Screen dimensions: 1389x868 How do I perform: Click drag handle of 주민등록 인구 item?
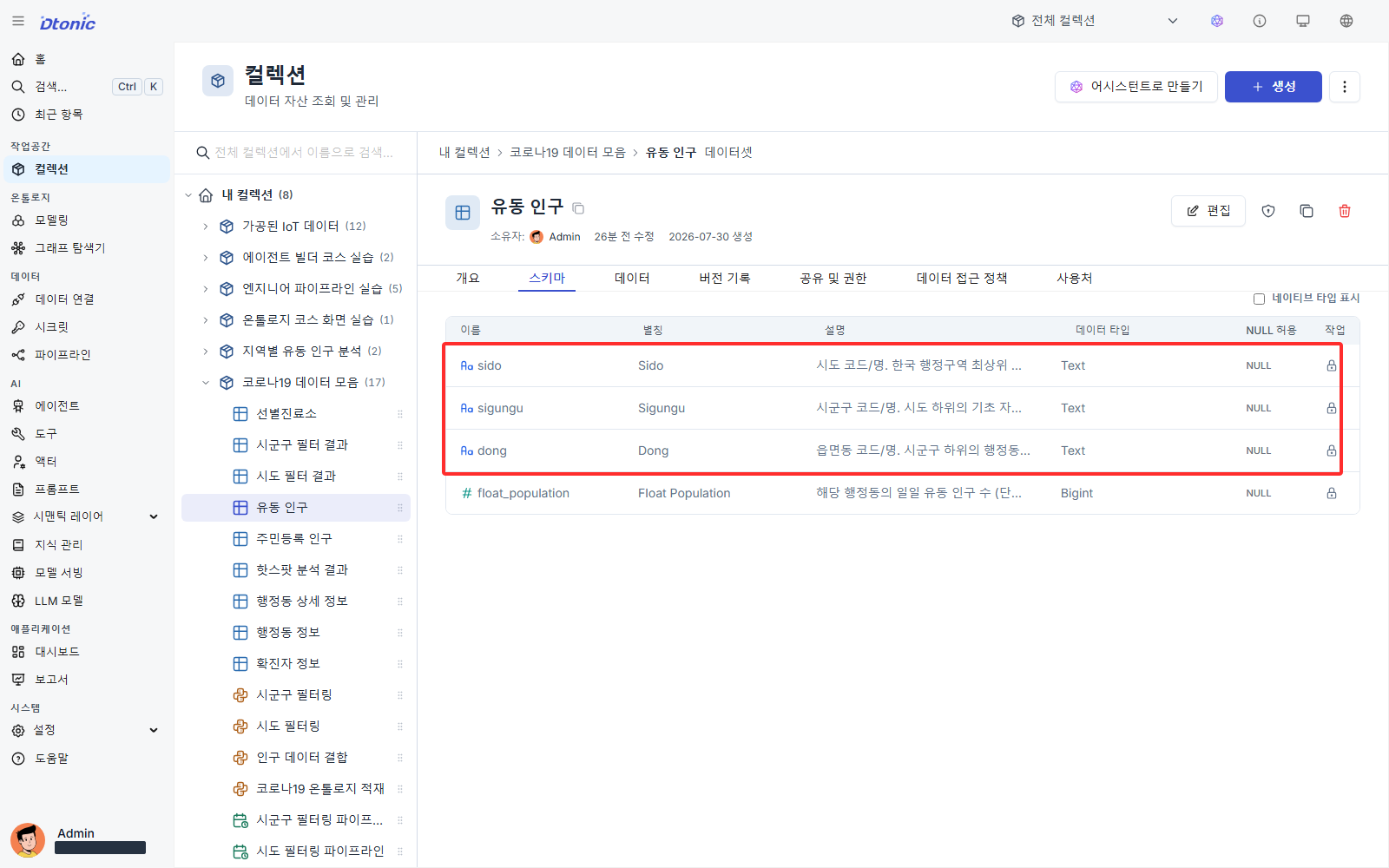(400, 539)
